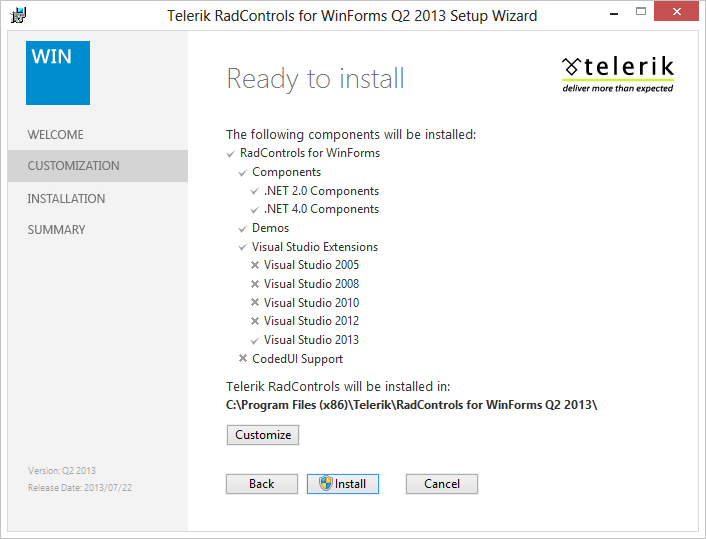The width and height of the screenshot is (706, 539).
Task: Click the 'Demos' list entry
Action: (270, 228)
